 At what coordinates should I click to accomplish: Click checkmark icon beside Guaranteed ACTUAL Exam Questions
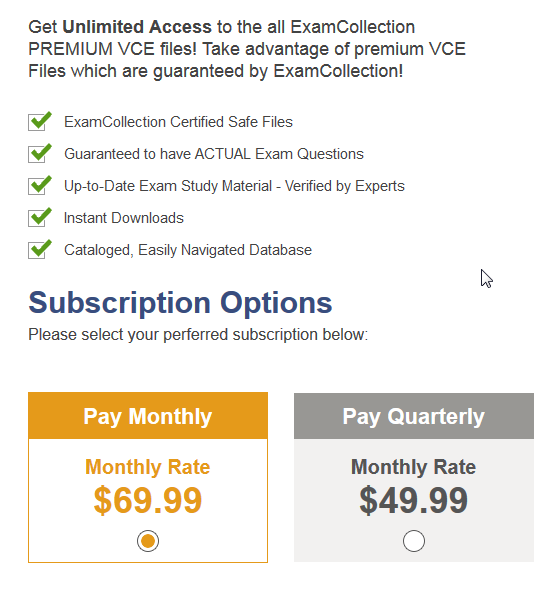point(40,153)
